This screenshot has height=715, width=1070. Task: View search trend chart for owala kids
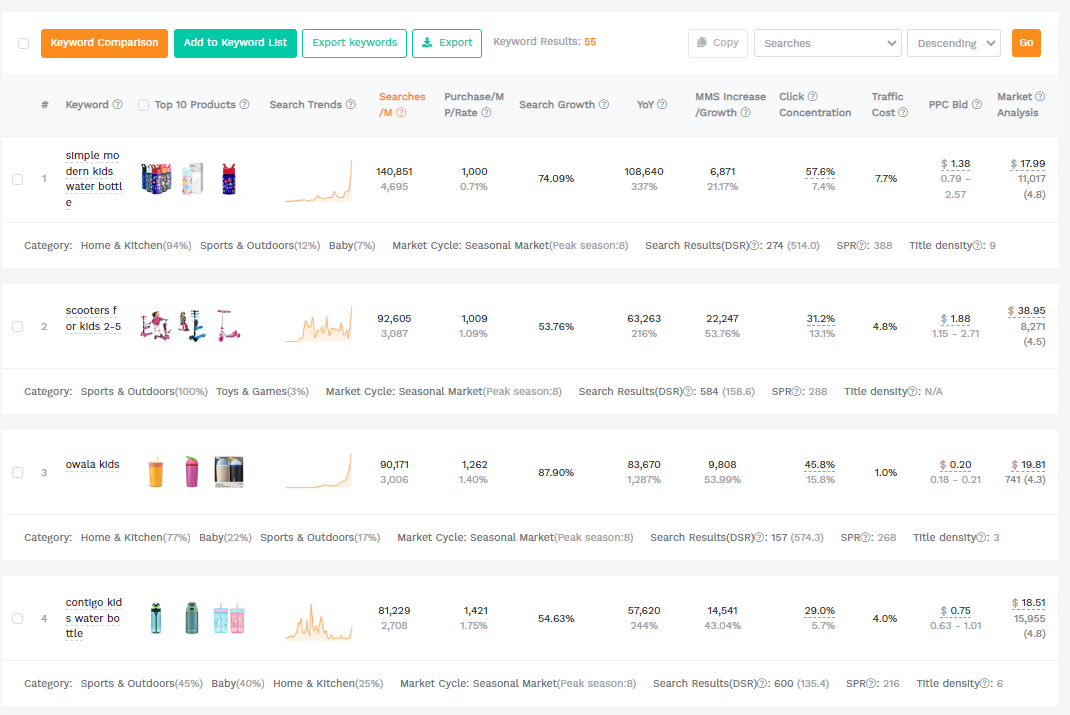pos(319,471)
